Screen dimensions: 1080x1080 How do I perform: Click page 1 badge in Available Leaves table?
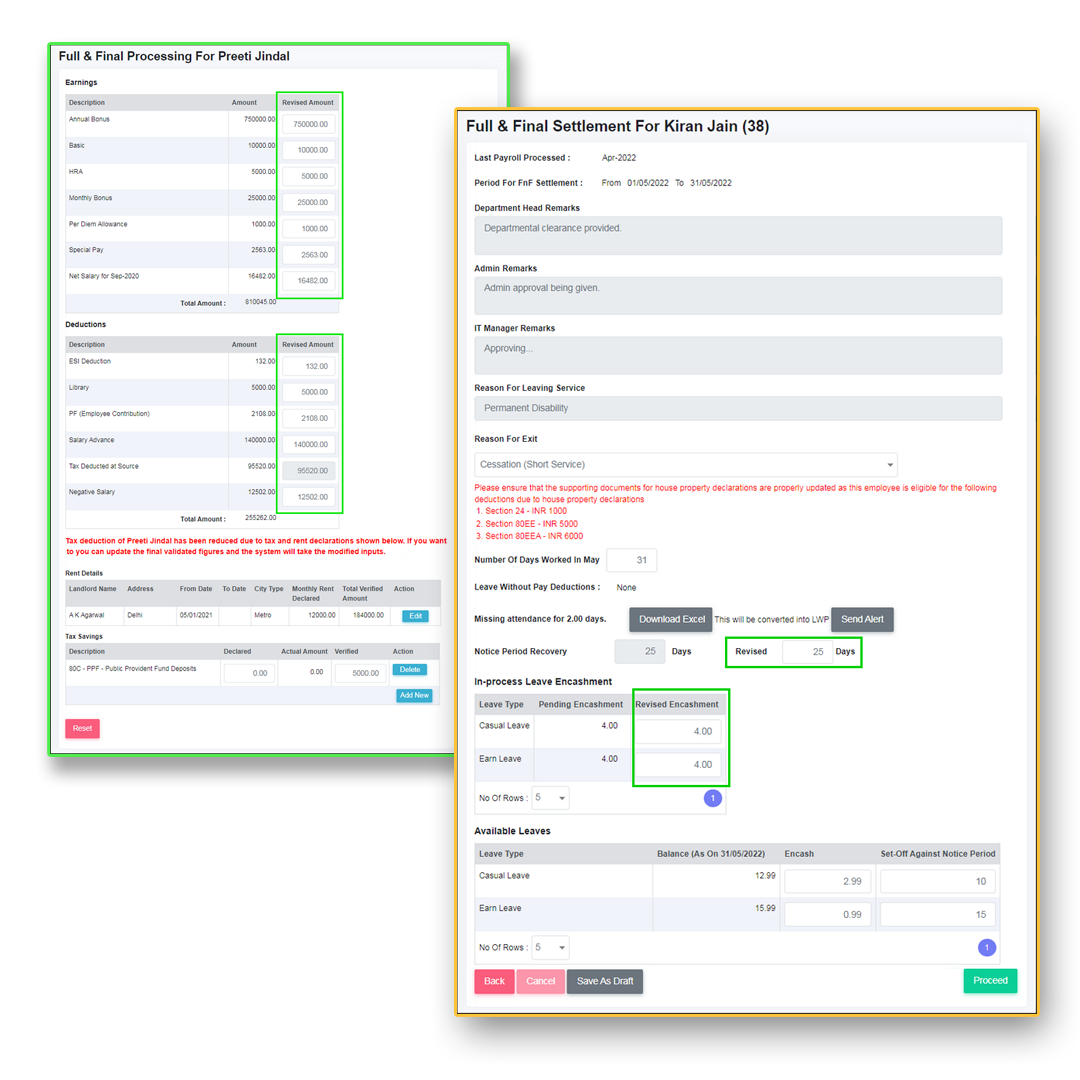click(986, 947)
